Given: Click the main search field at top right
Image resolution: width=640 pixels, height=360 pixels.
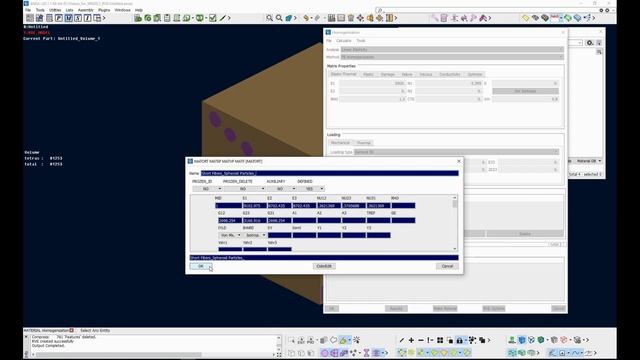Looking at the screenshot, I should pyautogui.click(x=488, y=10).
